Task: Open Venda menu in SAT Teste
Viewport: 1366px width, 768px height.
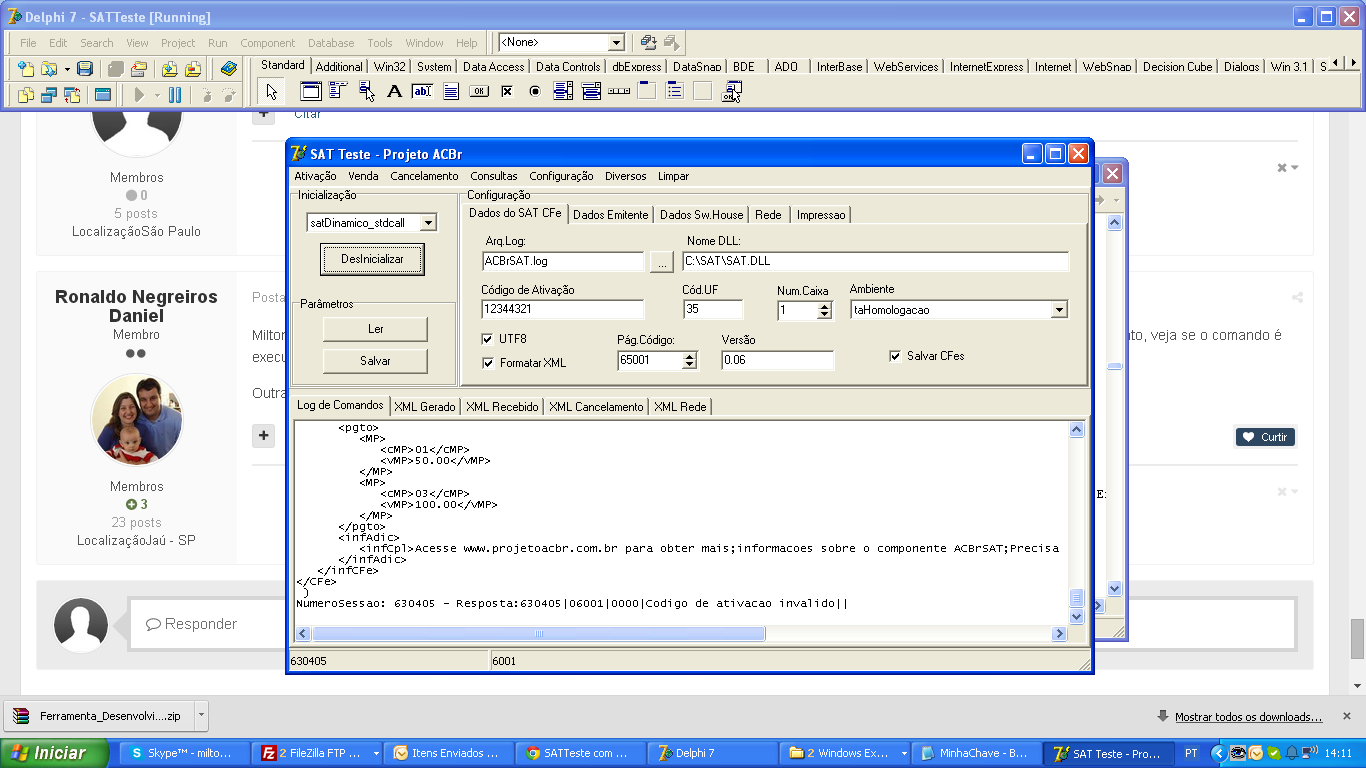Action: 363,176
